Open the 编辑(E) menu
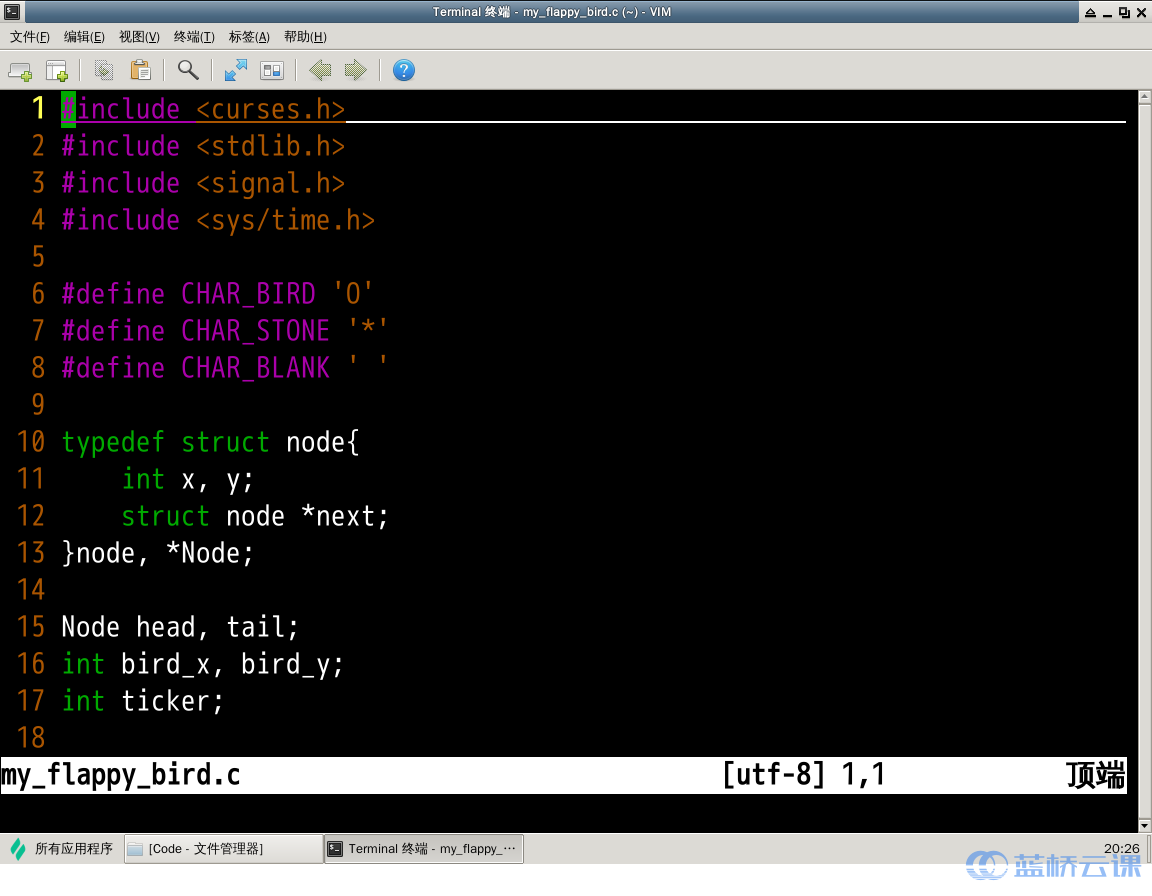1152x896 pixels. [x=84, y=37]
